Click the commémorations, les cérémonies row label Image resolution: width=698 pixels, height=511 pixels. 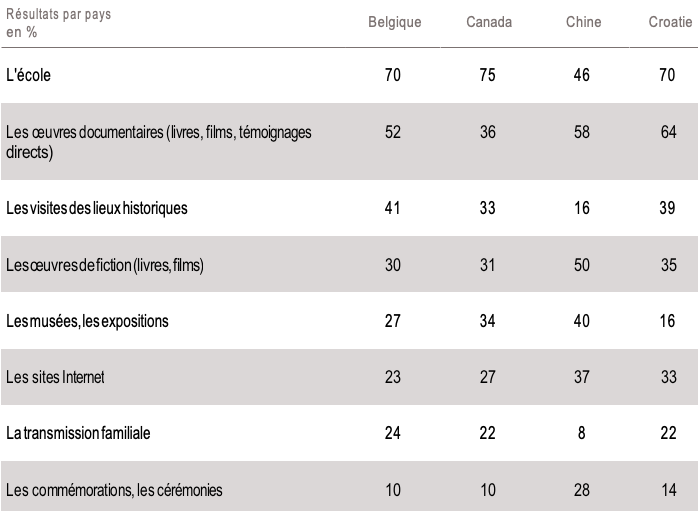pyautogui.click(x=114, y=490)
